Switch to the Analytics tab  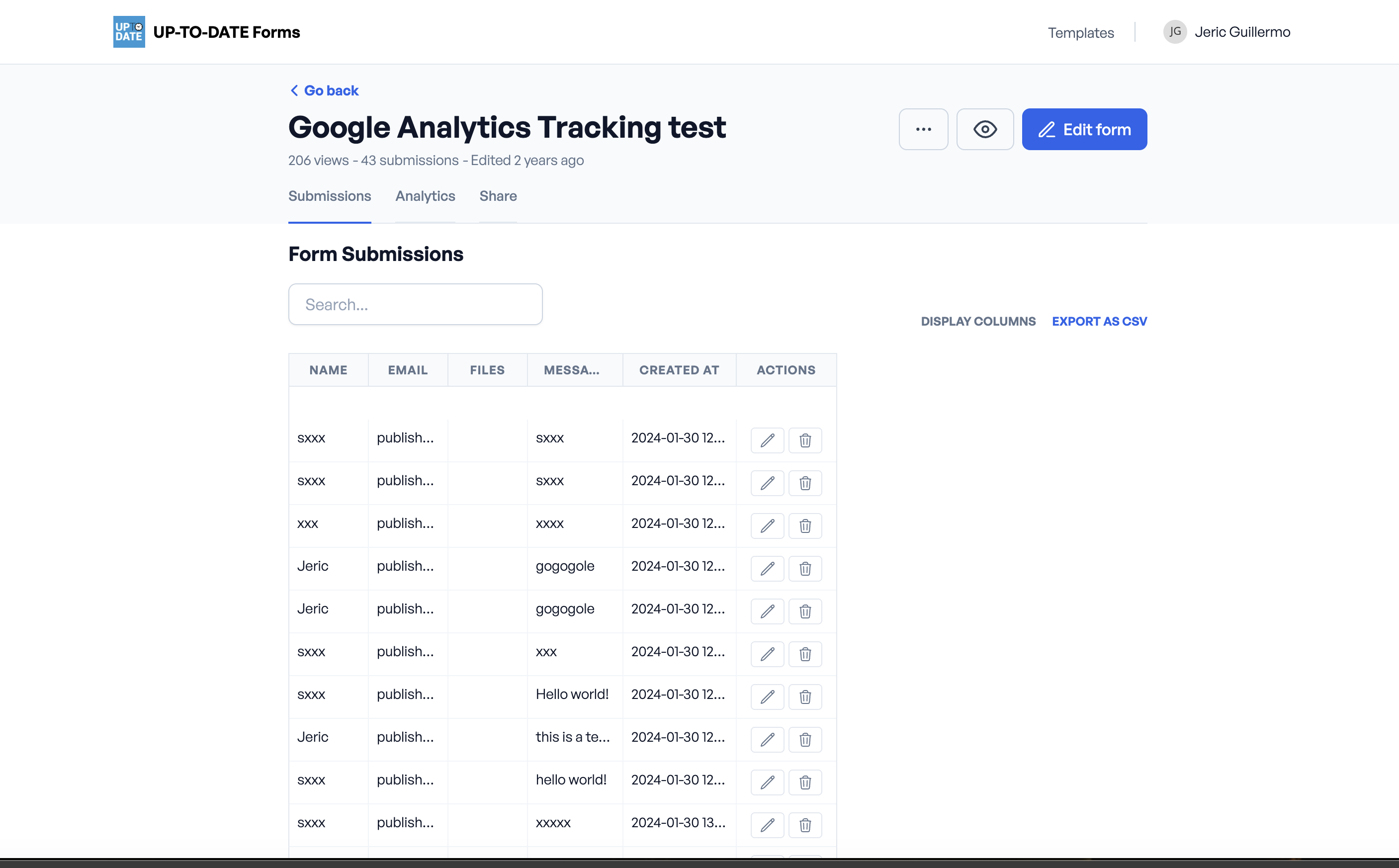425,196
